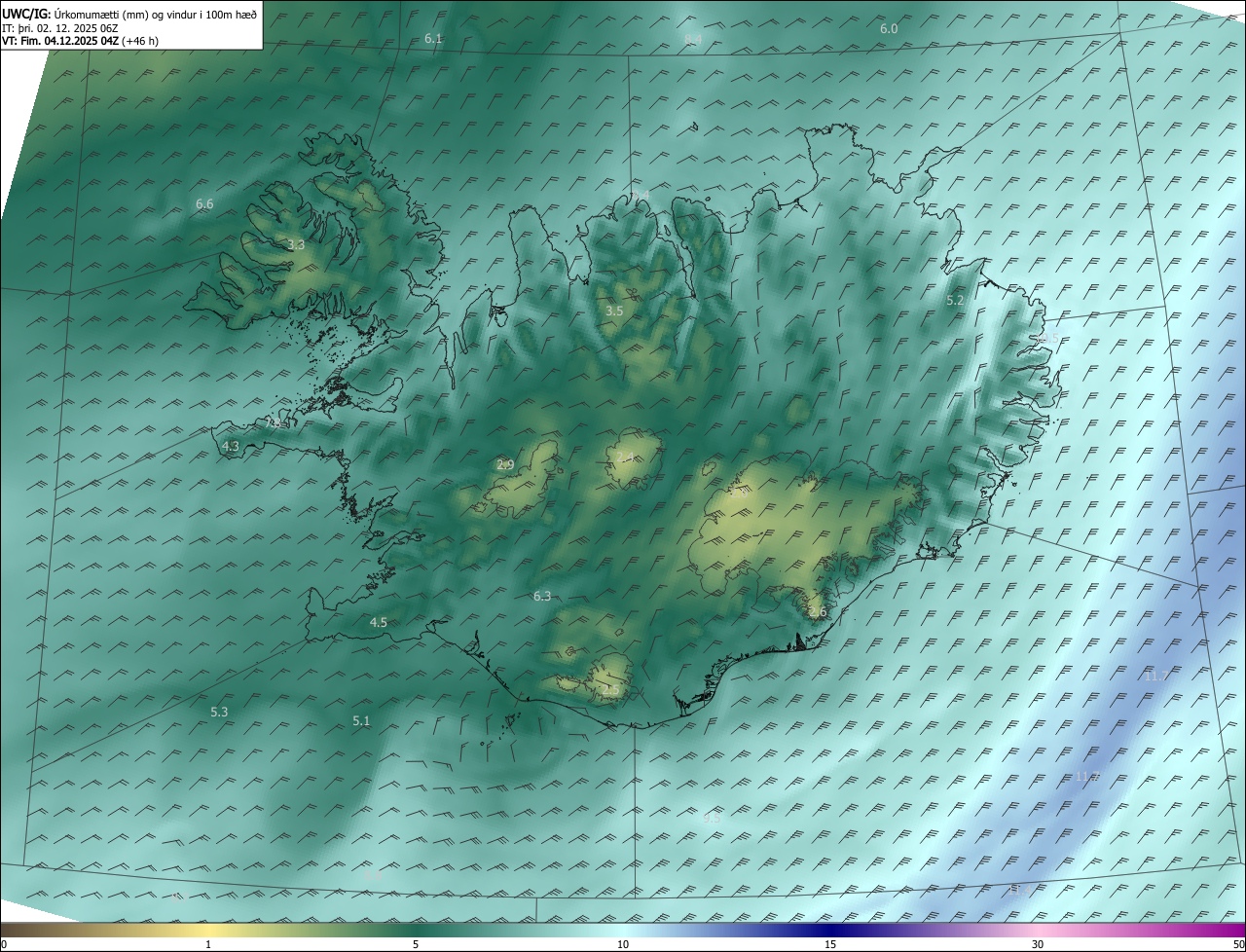Click the legend tick label '30'
Viewport: 1246px width, 952px height.
[x=1038, y=945]
